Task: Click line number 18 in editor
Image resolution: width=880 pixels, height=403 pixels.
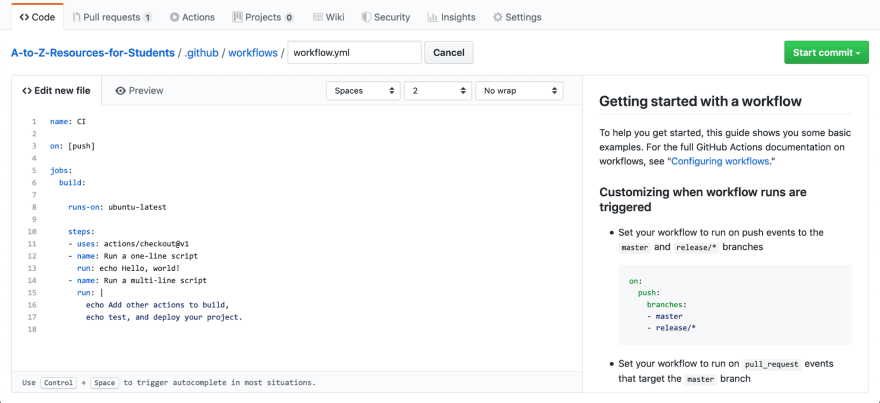Action: coord(31,329)
